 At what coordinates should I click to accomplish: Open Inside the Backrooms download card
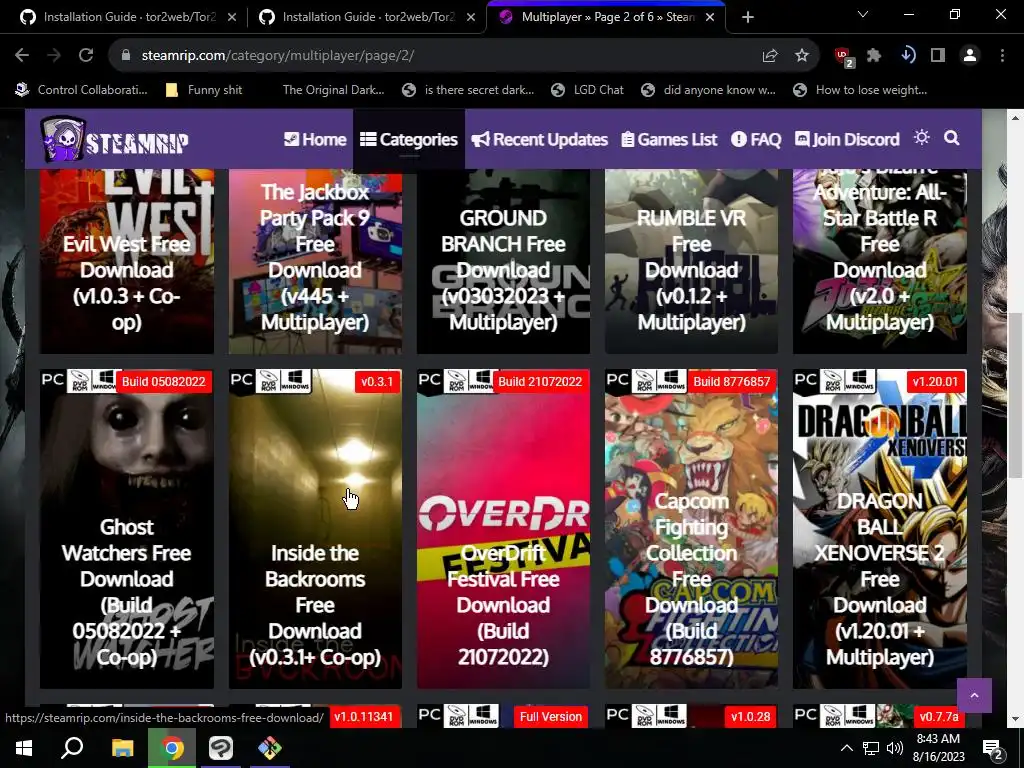click(315, 529)
